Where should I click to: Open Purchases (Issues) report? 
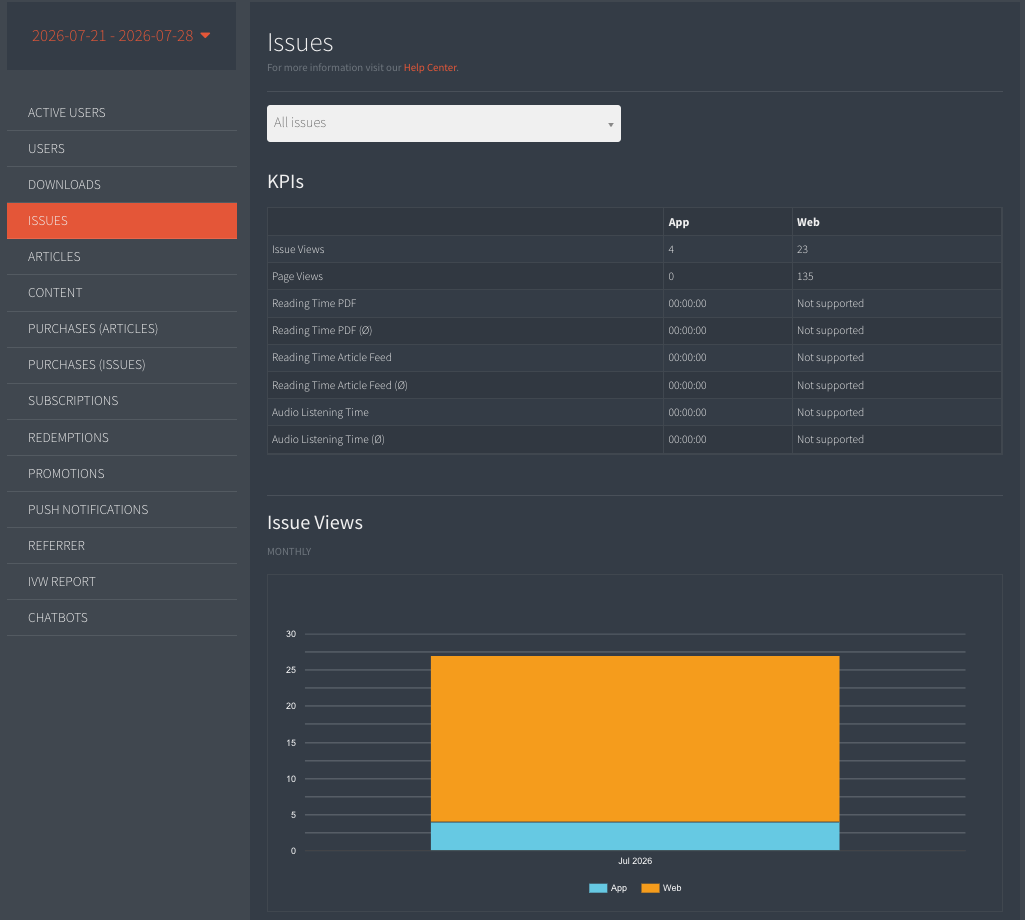pyautogui.click(x=122, y=365)
